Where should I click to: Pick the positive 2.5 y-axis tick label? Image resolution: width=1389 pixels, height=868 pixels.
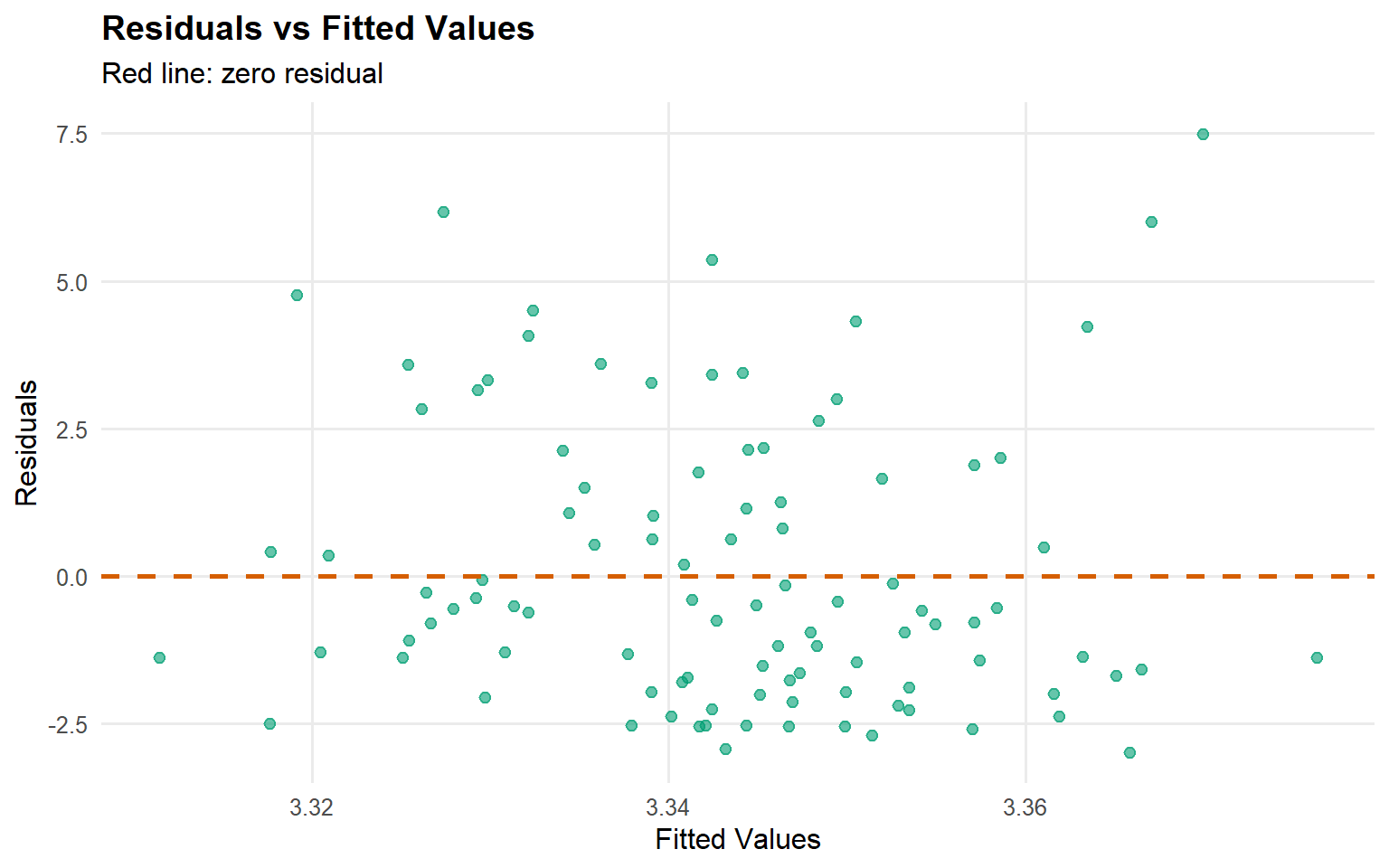[71, 429]
